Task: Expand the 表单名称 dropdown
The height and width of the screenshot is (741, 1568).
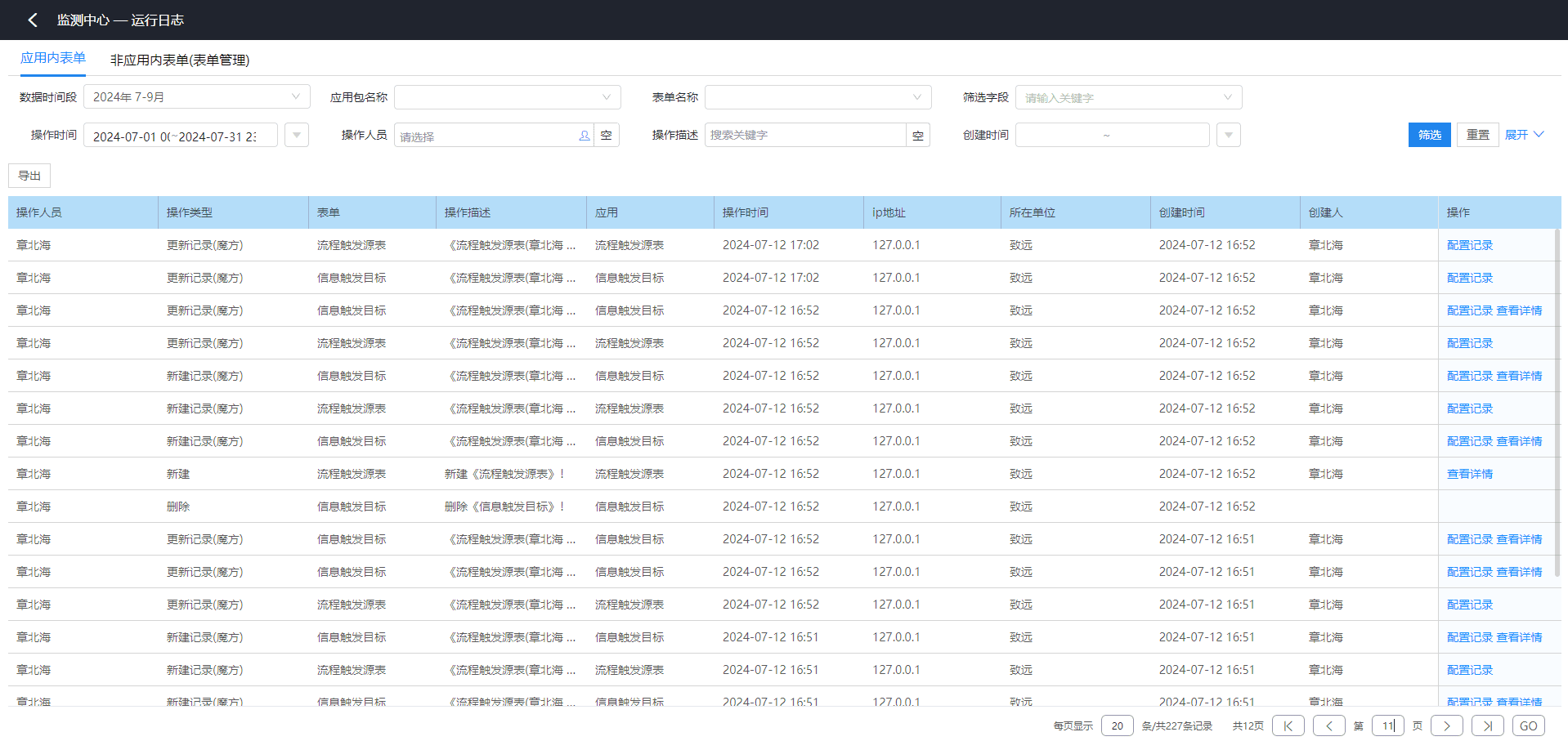Action: (x=818, y=97)
